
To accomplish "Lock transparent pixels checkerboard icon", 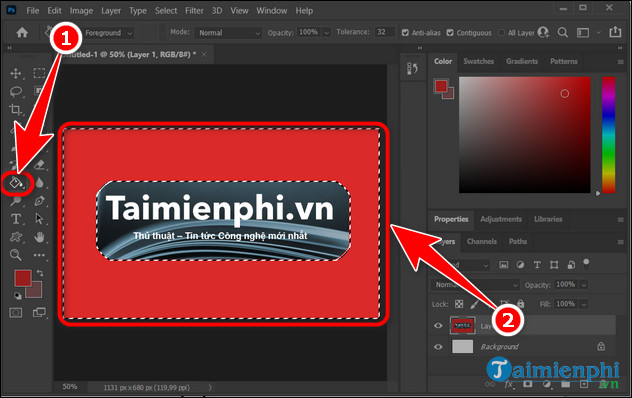I will tap(459, 304).
